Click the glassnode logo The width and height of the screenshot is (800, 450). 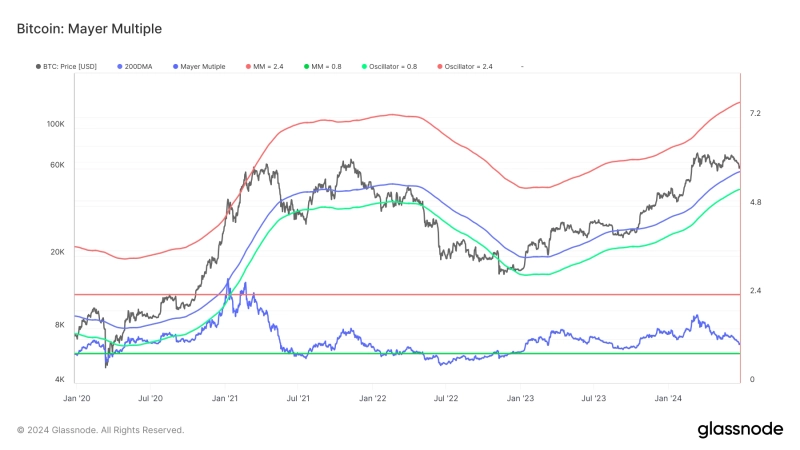pos(739,429)
